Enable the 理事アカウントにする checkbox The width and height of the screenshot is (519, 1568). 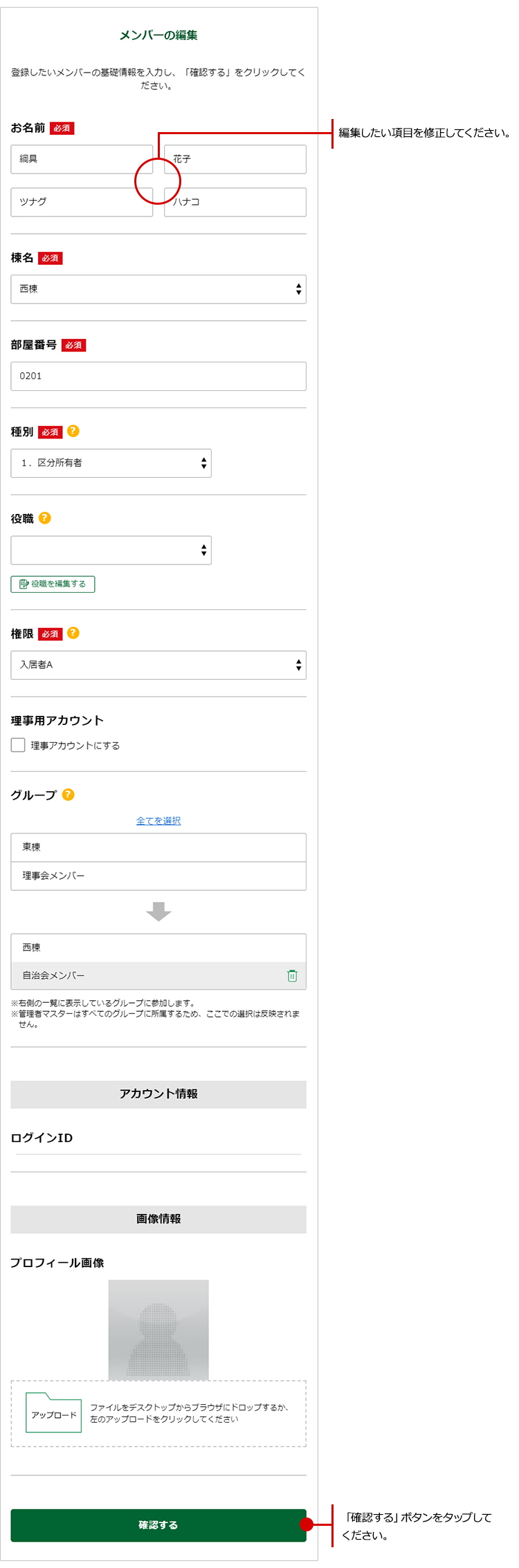click(18, 745)
